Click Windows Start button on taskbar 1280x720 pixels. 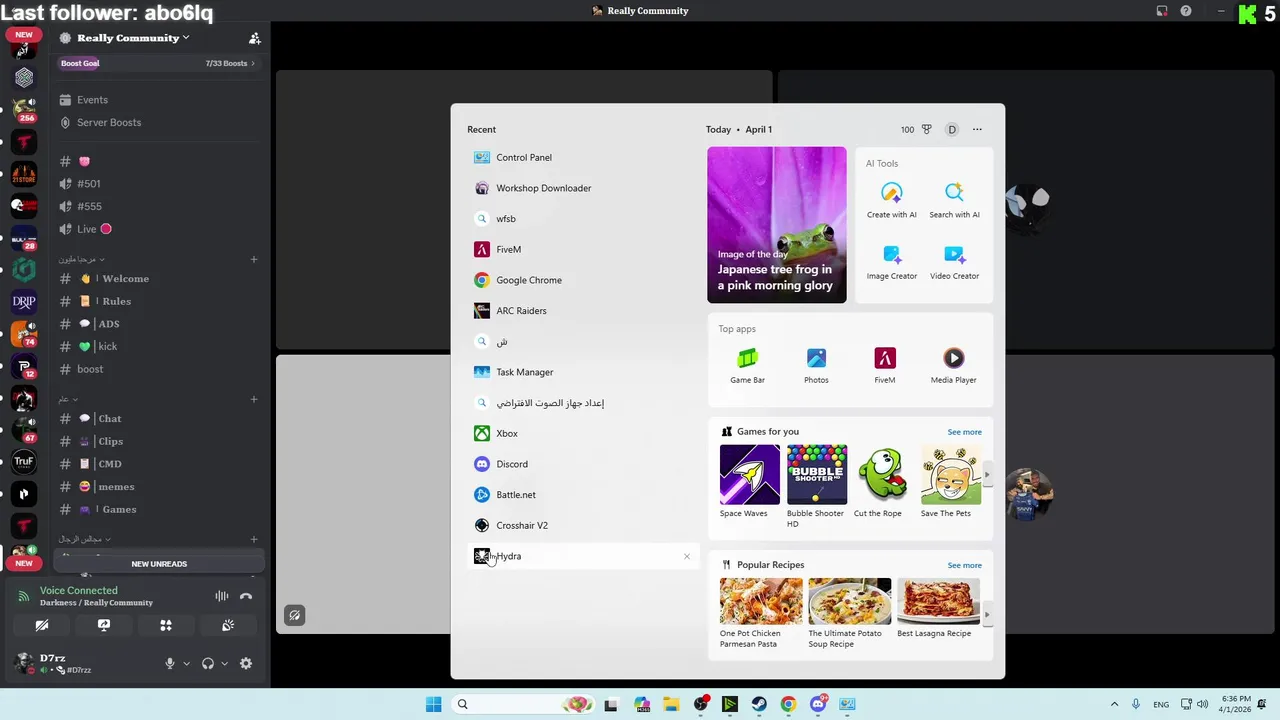tap(433, 704)
